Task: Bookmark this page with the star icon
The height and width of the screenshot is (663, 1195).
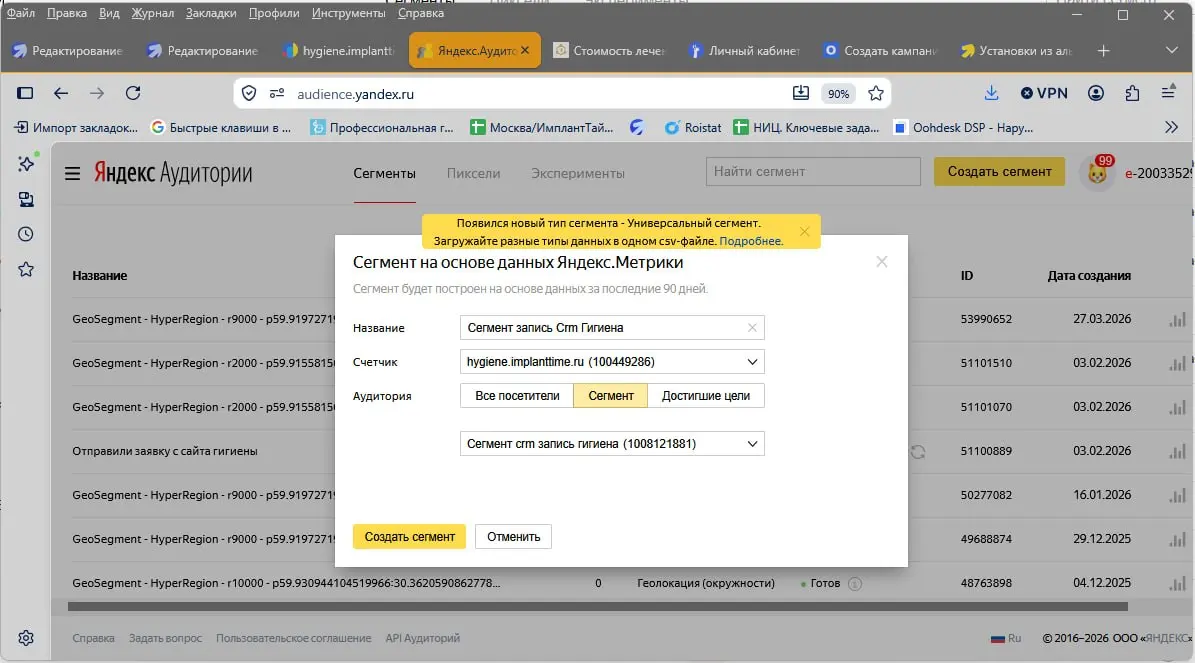Action: (876, 93)
